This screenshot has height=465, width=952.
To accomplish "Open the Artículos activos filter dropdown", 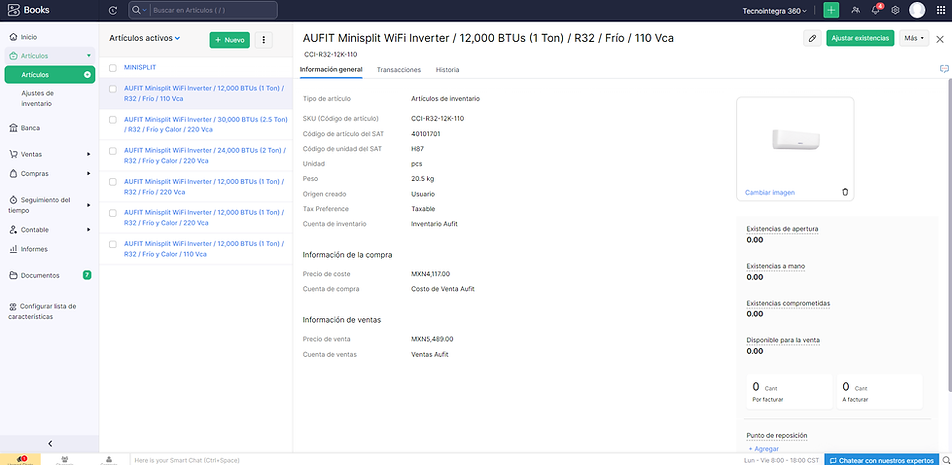I will 144,38.
